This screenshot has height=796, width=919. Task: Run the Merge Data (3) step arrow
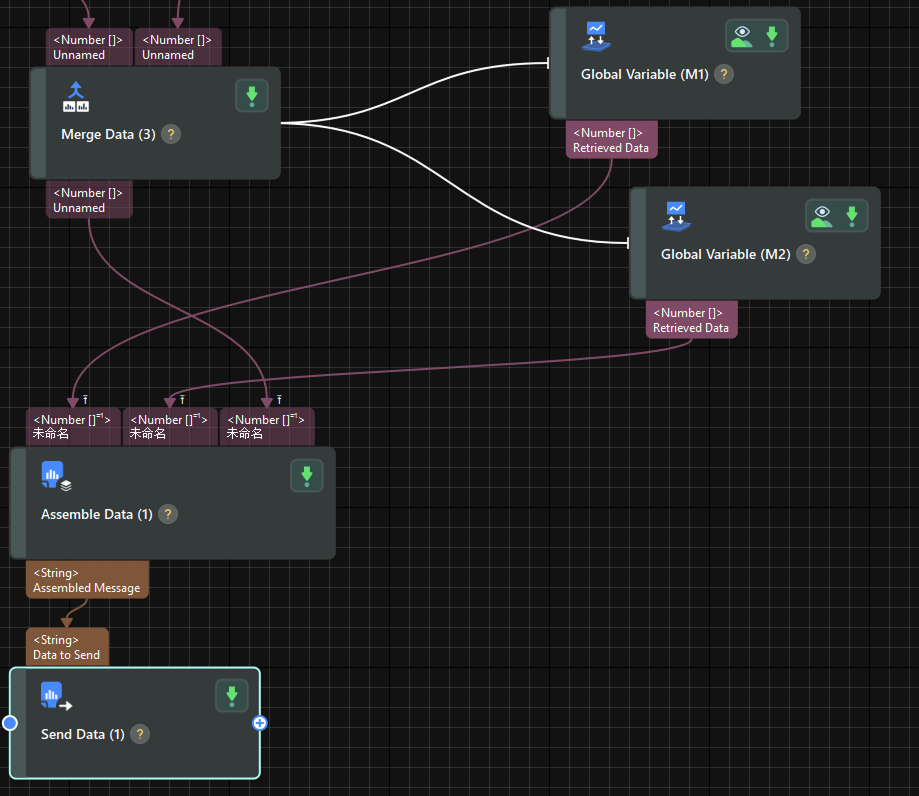[x=252, y=96]
